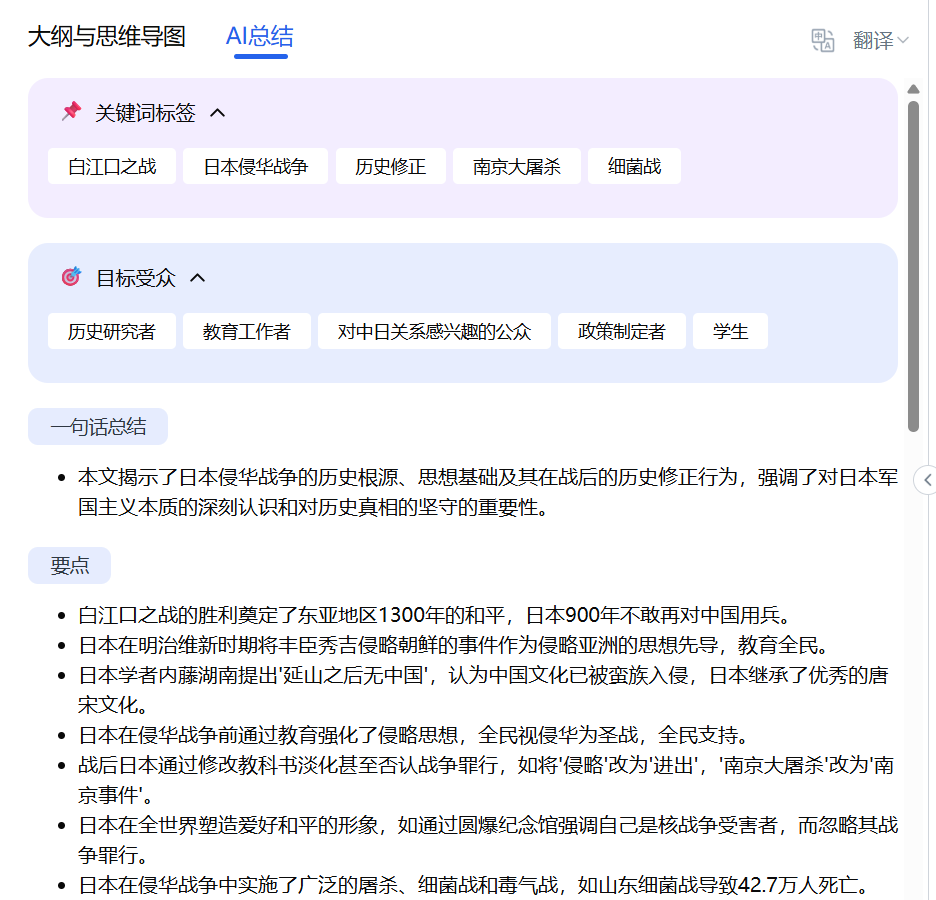Click the translation (中/A) icon
The width and height of the screenshot is (936, 900).
[x=820, y=40]
